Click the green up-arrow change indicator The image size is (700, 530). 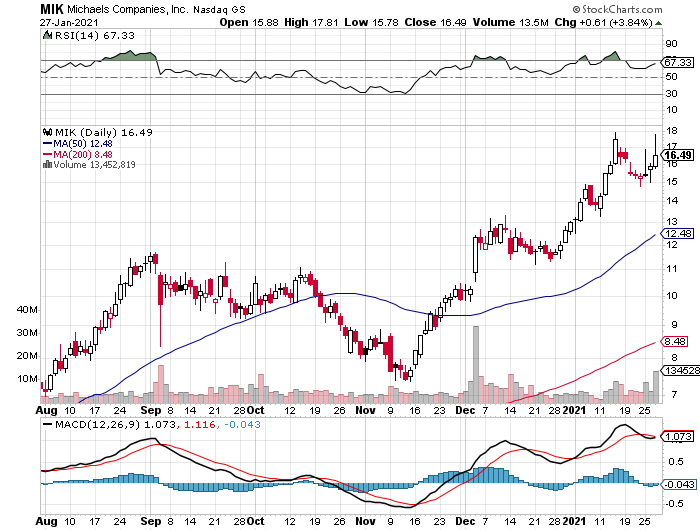[658, 23]
